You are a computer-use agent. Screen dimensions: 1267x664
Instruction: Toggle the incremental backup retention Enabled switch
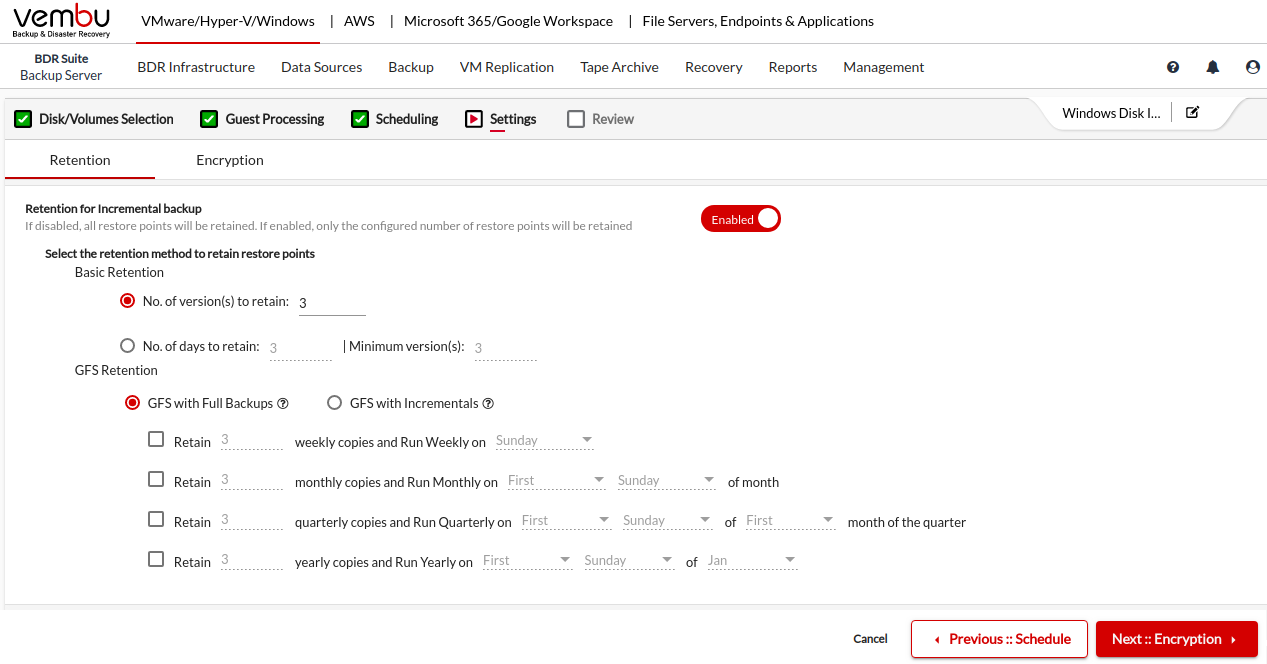pos(741,219)
